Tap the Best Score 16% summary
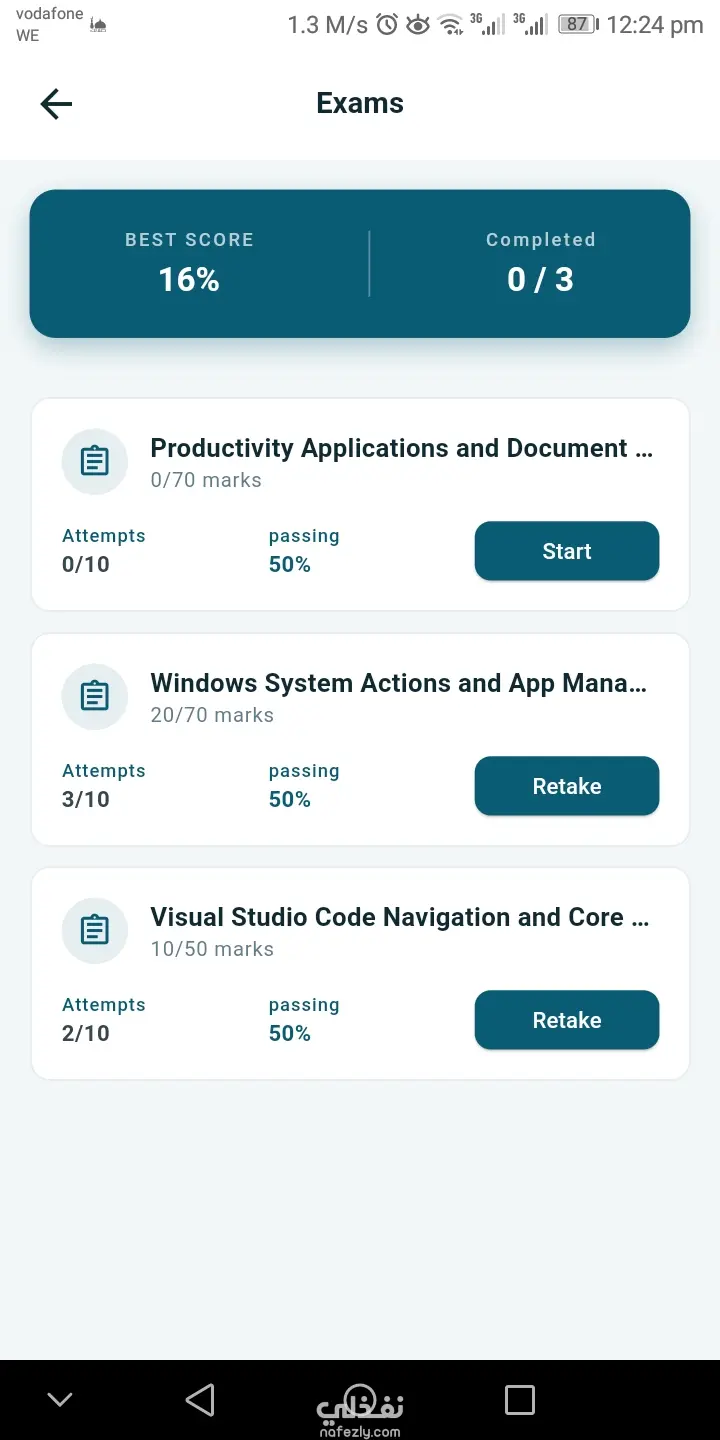The height and width of the screenshot is (1440, 720). (189, 264)
